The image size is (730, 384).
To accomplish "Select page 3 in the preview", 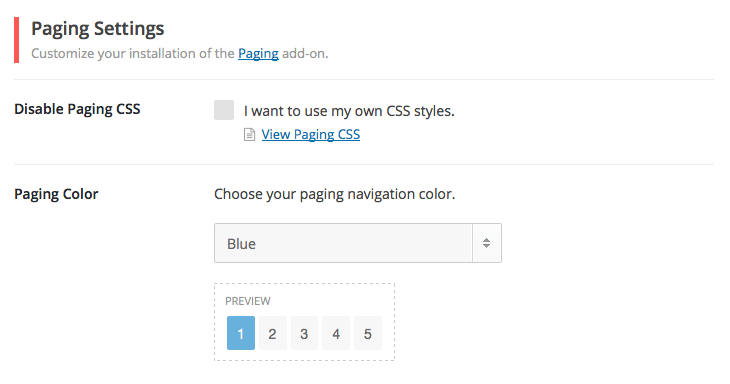I will 304,333.
